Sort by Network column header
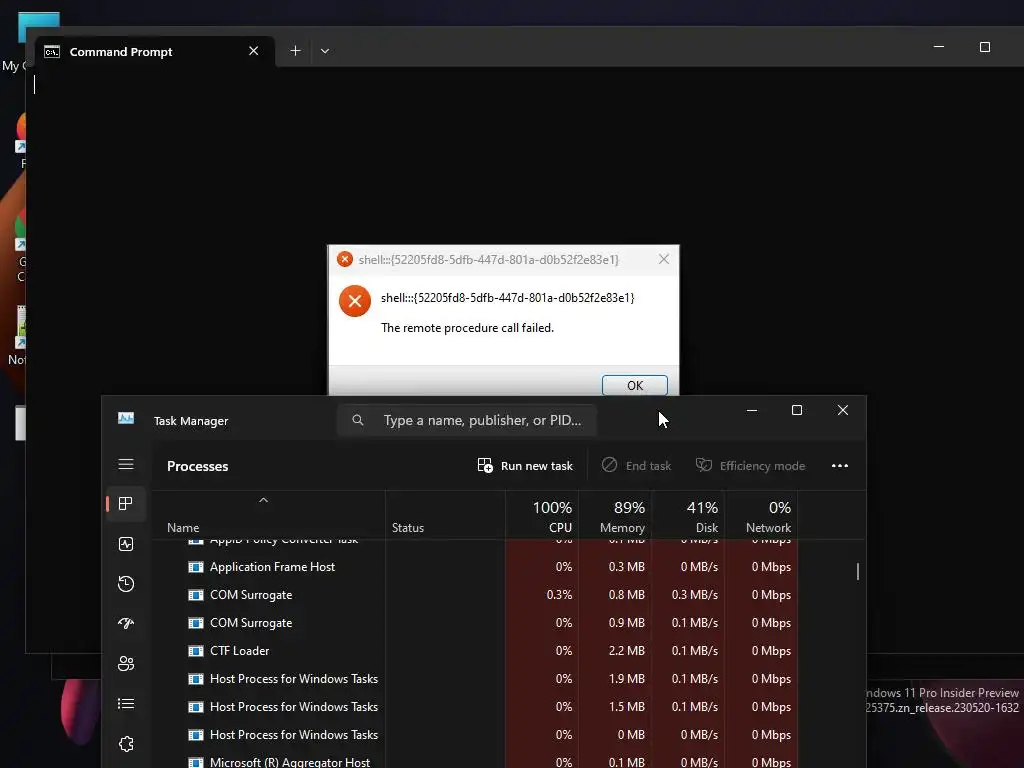This screenshot has width=1024, height=768. click(762, 517)
